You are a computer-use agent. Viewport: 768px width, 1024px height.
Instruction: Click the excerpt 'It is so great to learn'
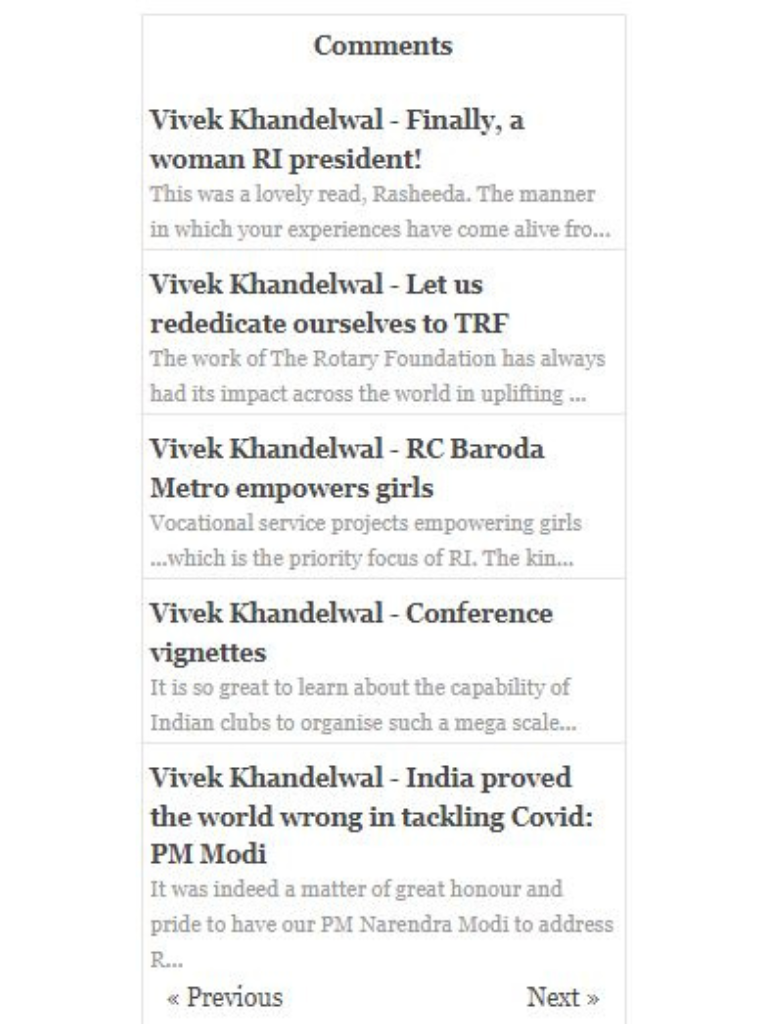[x=363, y=705]
